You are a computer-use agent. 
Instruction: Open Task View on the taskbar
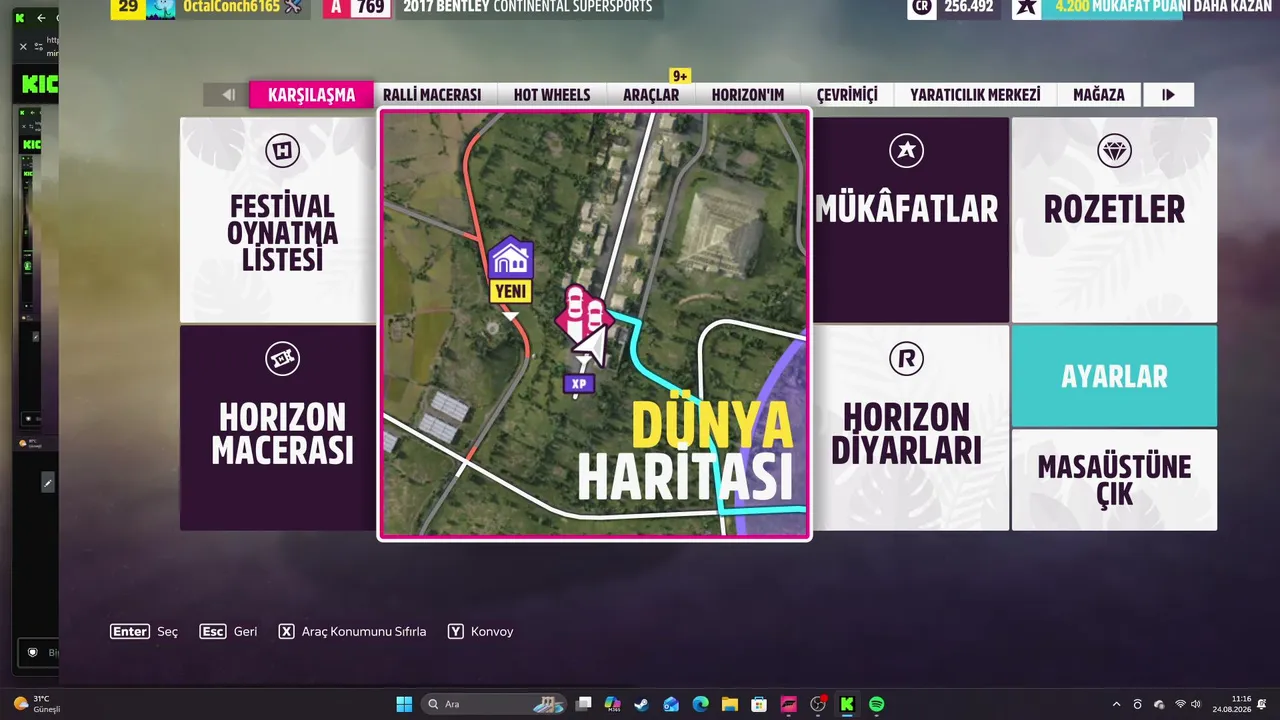point(584,704)
